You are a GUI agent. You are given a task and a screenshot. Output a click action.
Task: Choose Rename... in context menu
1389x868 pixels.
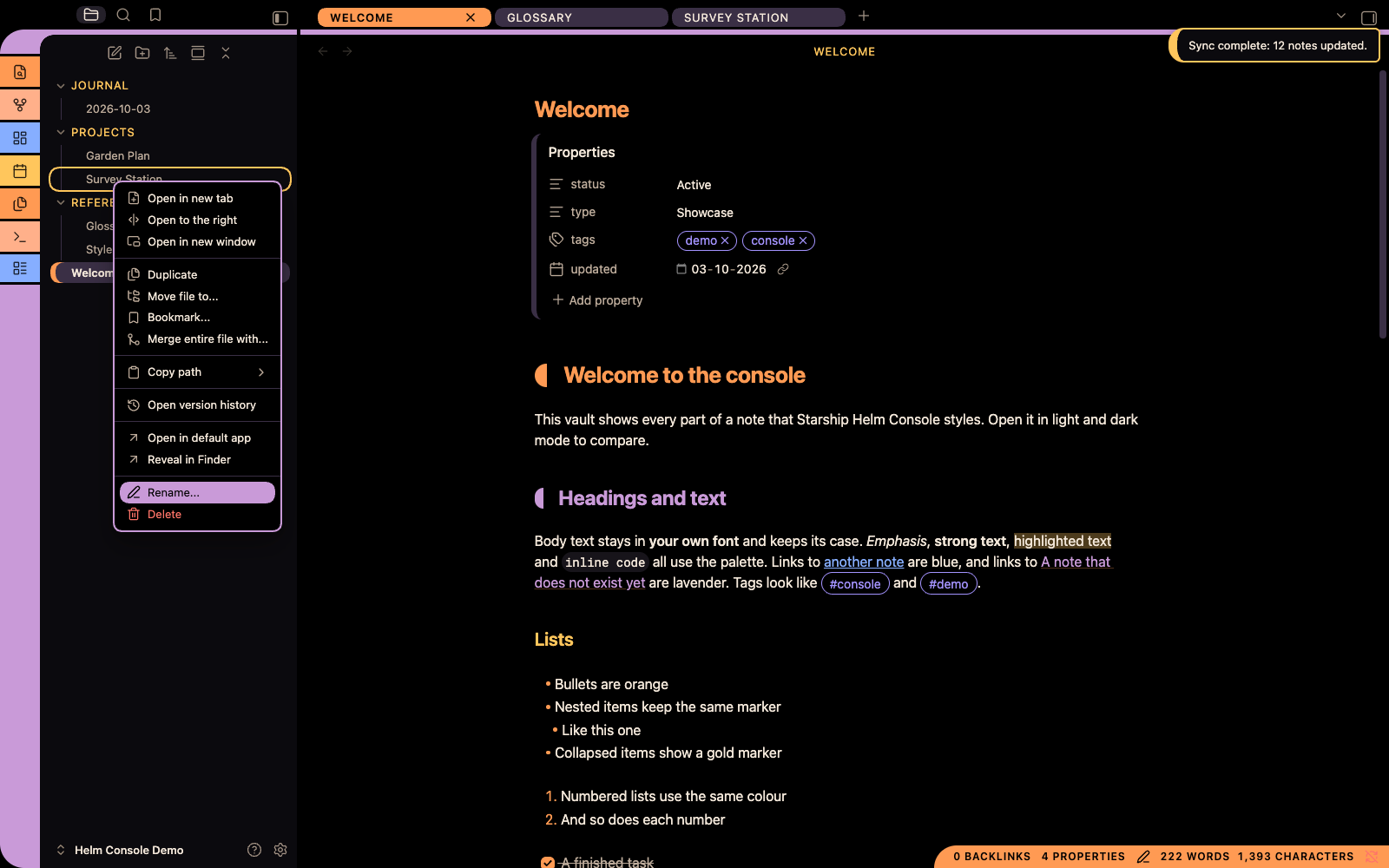tap(198, 492)
